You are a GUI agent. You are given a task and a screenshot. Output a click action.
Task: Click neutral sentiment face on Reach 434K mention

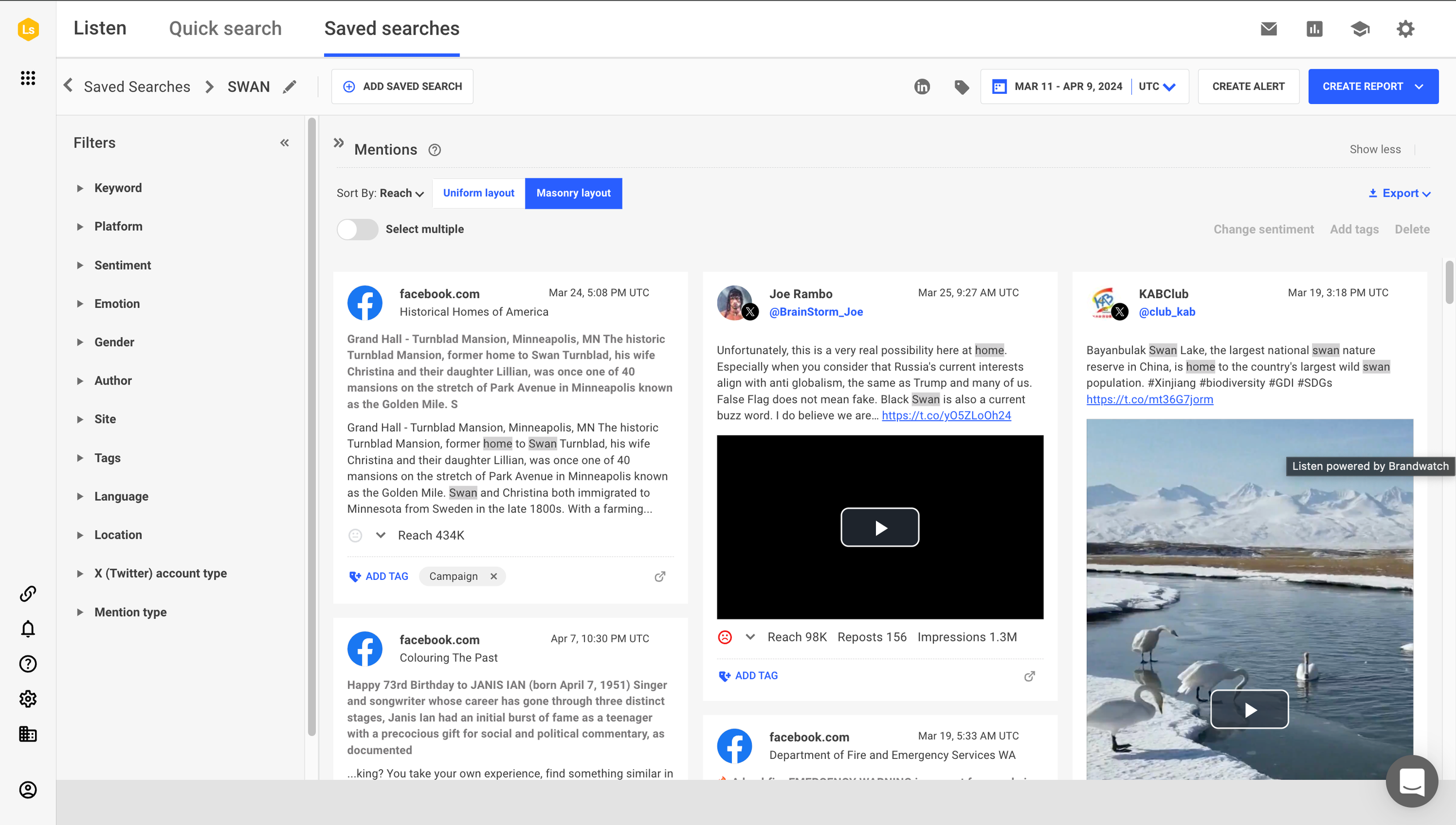(355, 535)
